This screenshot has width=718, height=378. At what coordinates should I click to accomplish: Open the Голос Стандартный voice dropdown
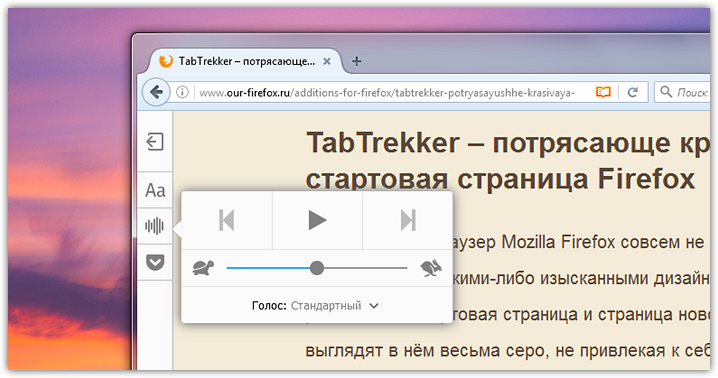pos(315,306)
